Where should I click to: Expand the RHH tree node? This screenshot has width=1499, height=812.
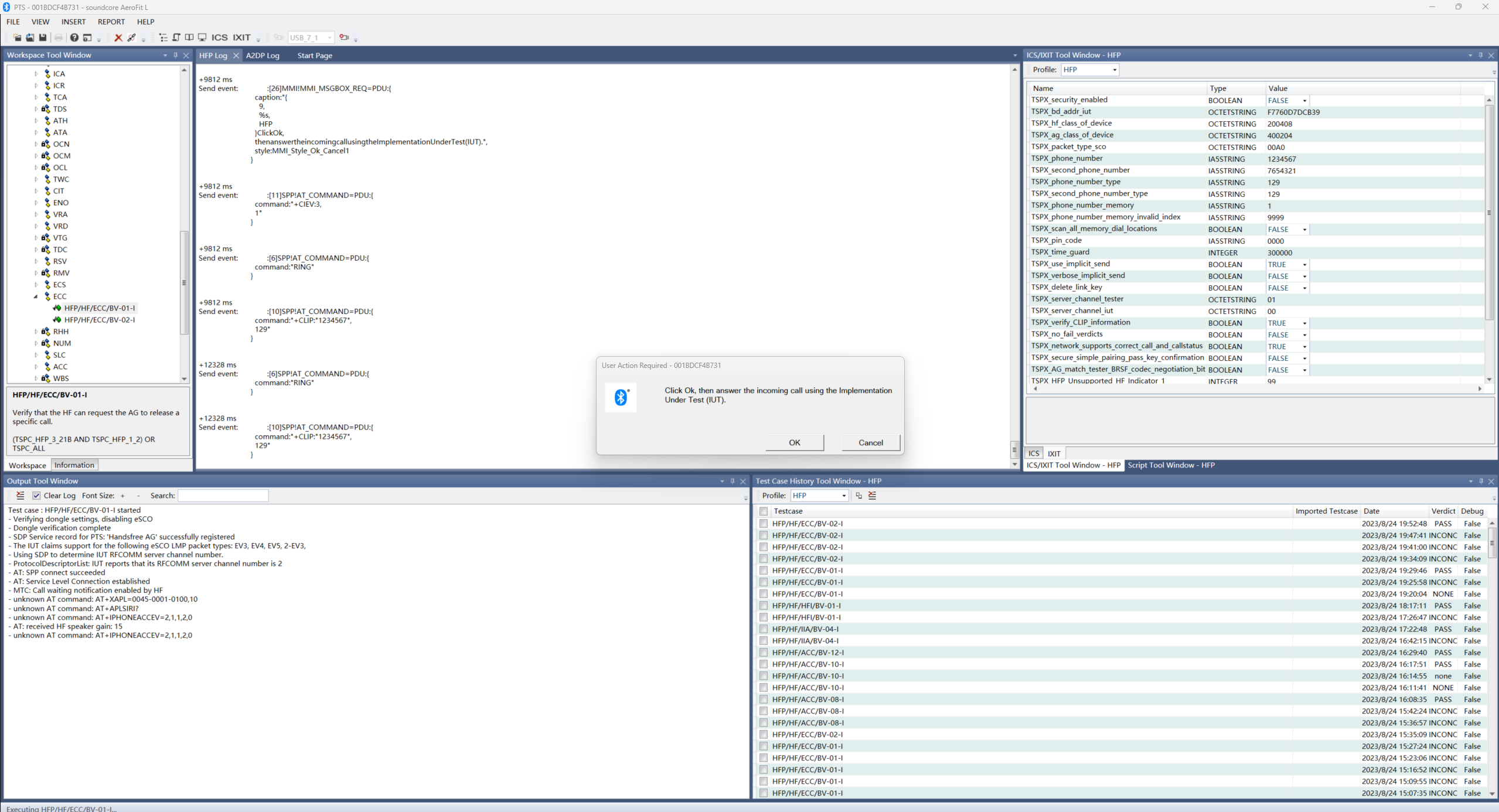click(x=36, y=332)
